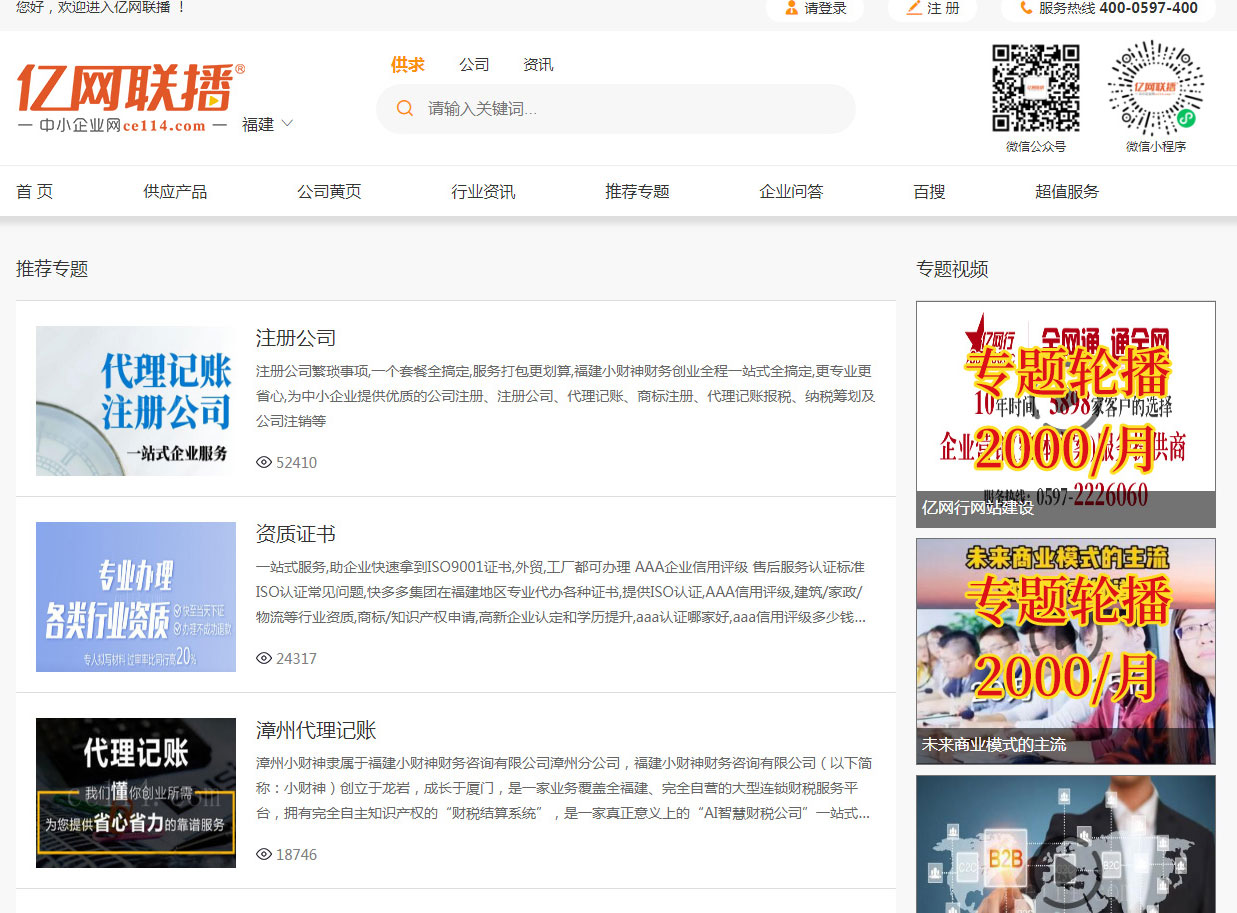Open the 未来商业模式的主流 video thumbnail
The height and width of the screenshot is (913, 1237).
click(x=1065, y=650)
